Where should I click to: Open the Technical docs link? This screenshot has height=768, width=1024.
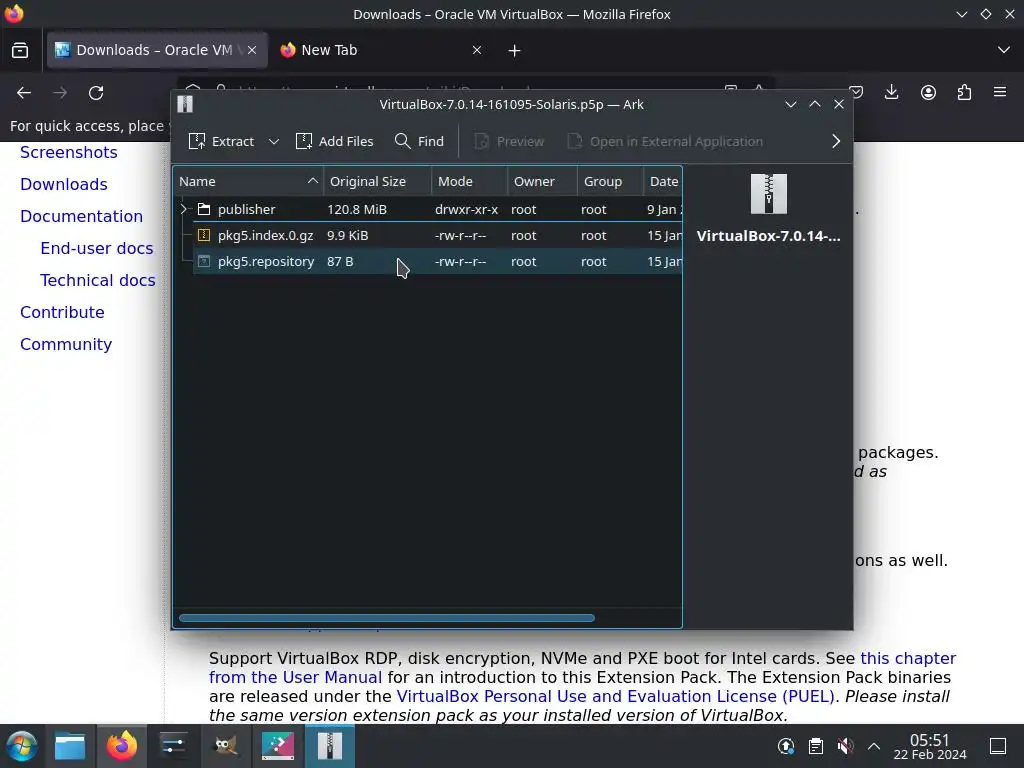[x=97, y=280]
